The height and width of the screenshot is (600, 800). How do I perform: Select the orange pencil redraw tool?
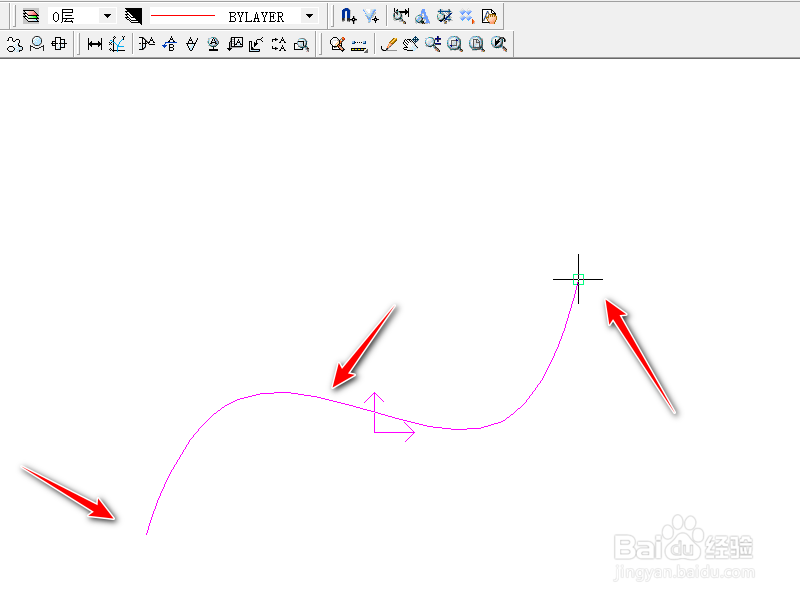point(389,44)
